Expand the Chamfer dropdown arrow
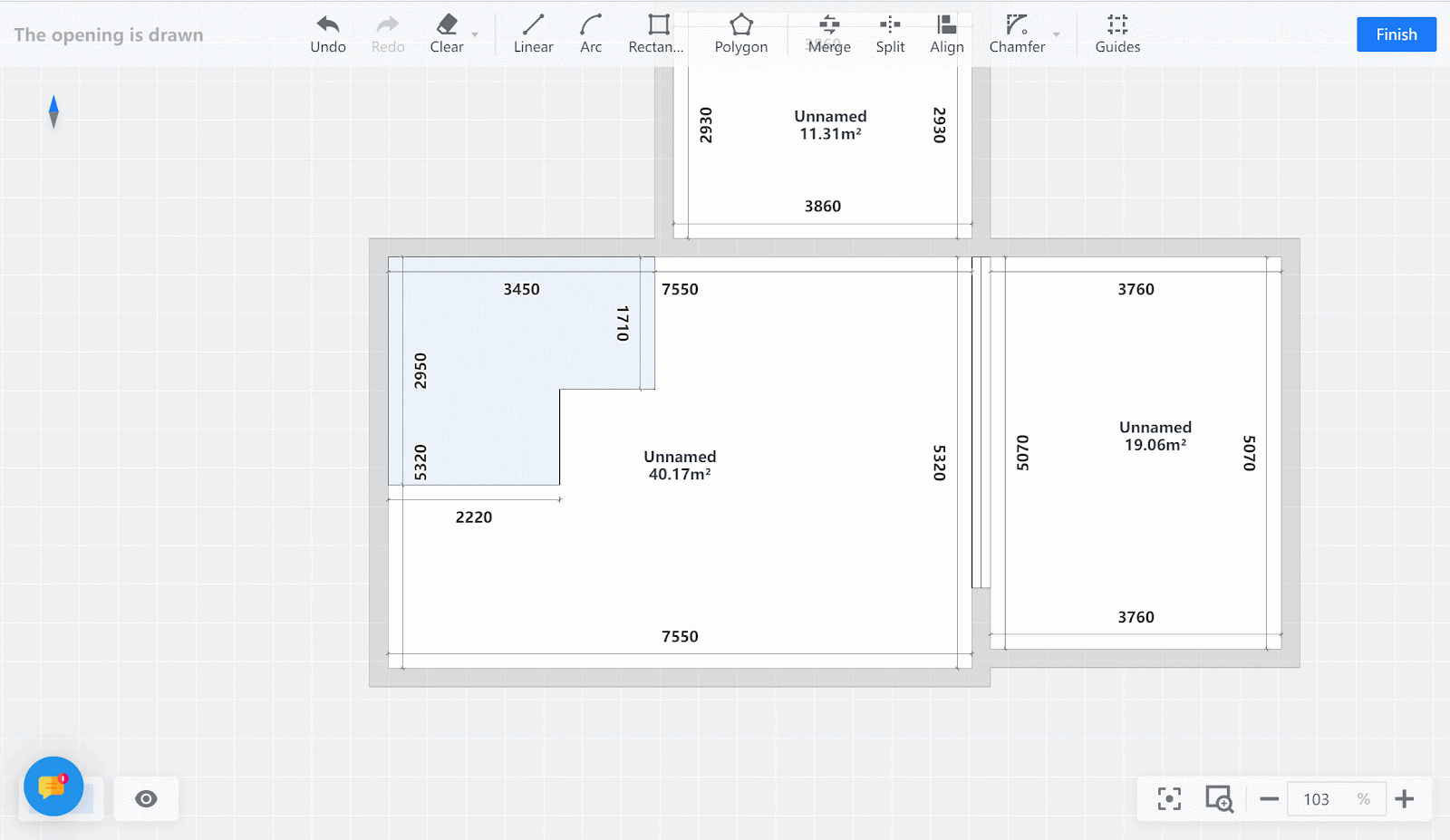Viewport: 1450px width, 840px height. [1057, 35]
